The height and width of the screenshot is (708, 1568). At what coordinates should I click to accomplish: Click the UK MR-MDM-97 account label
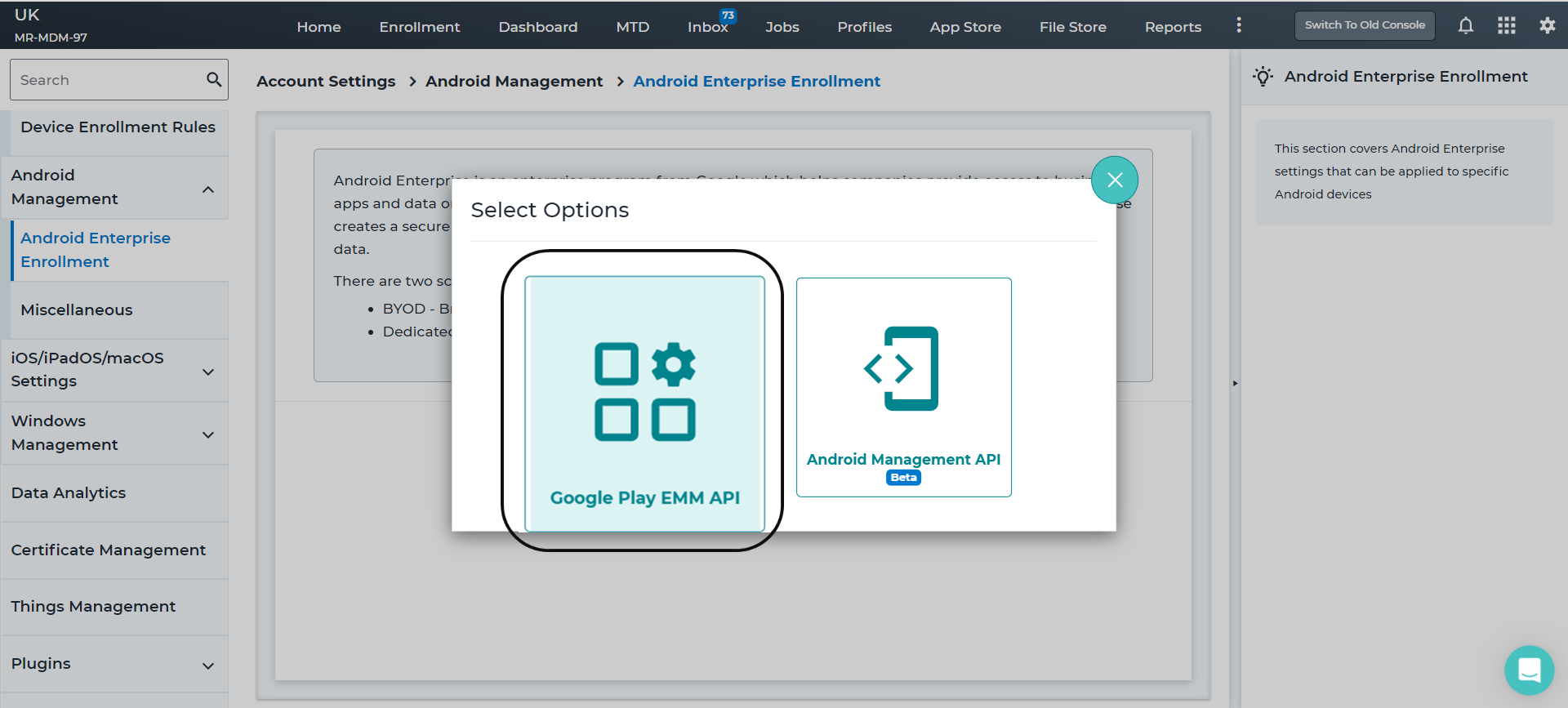(x=51, y=25)
